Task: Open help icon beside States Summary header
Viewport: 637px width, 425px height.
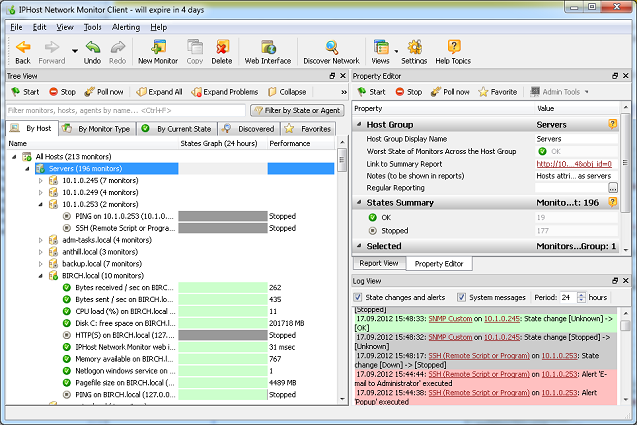Action: pos(613,202)
